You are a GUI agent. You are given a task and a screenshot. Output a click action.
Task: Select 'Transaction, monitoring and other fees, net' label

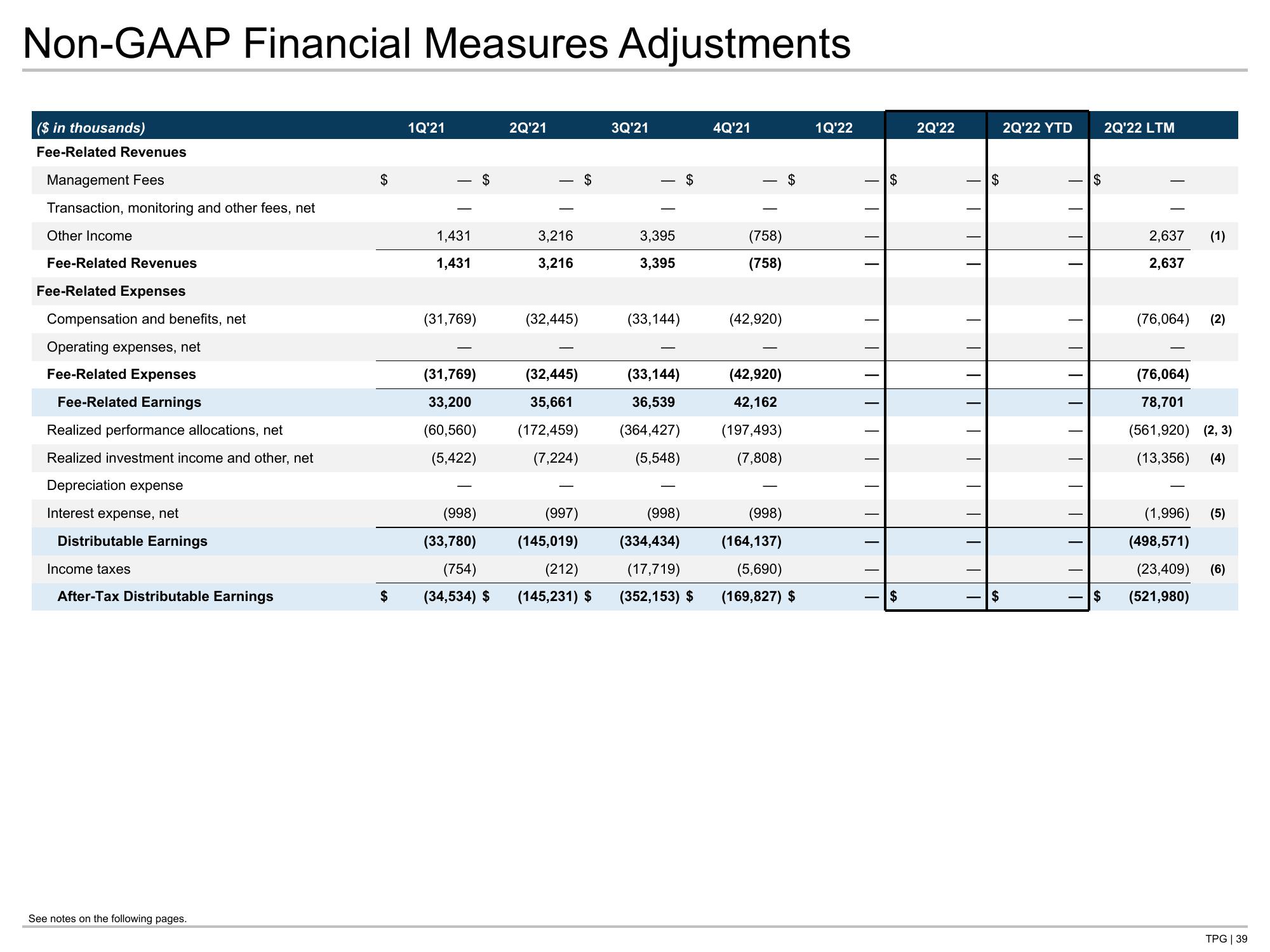tap(181, 208)
